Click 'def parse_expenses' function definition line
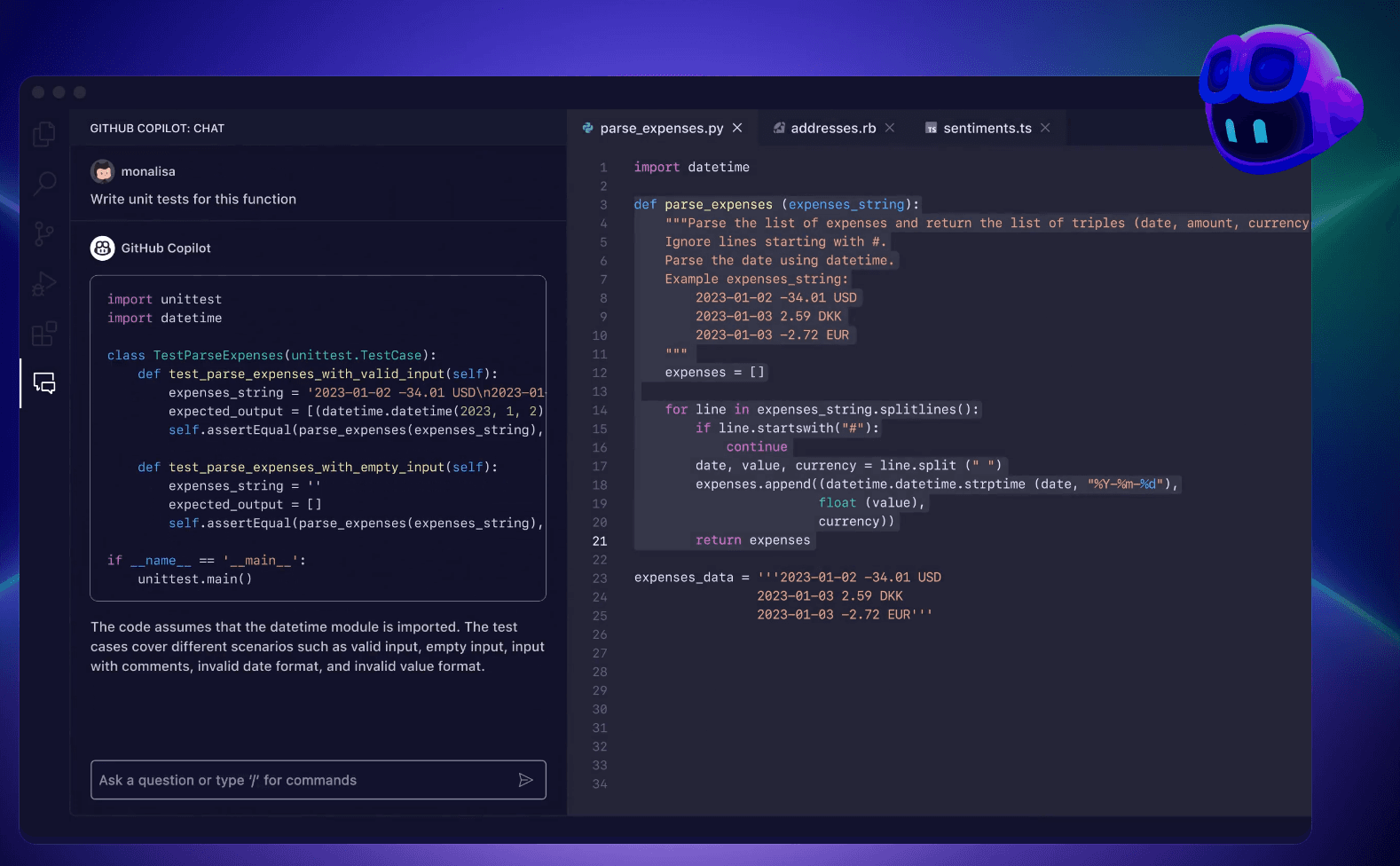This screenshot has width=1400, height=866. (x=776, y=204)
